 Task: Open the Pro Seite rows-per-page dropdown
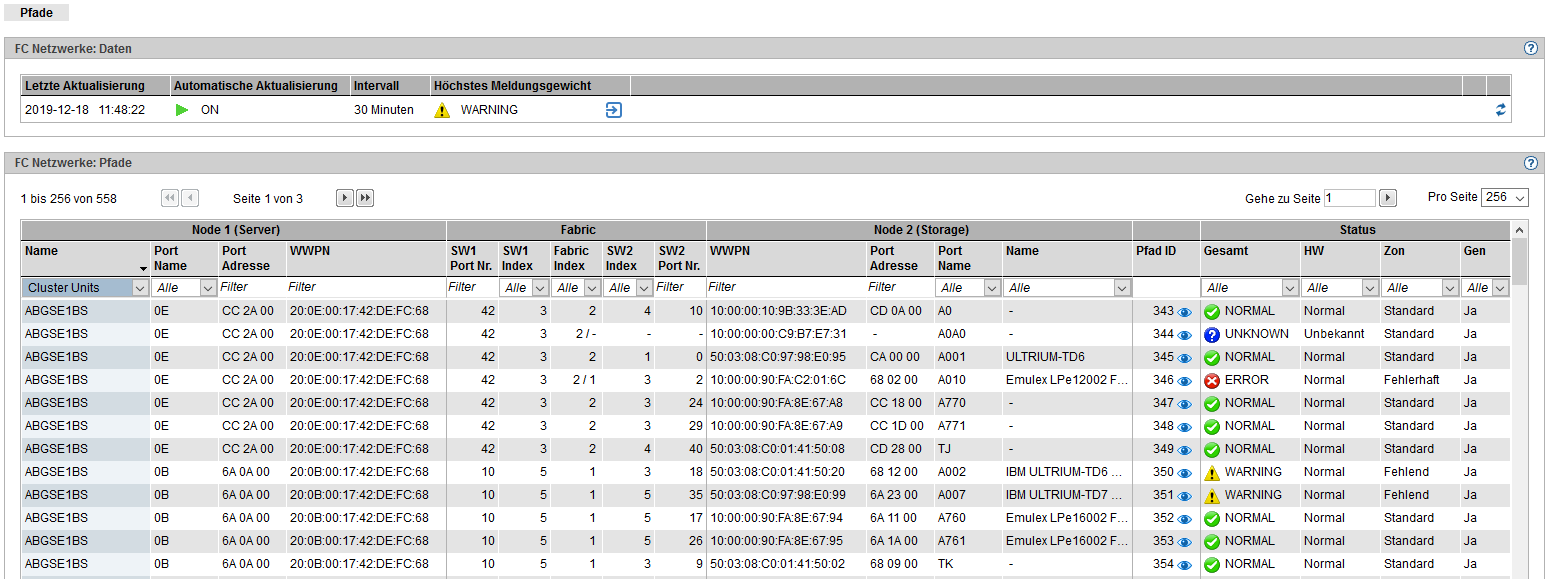point(1505,198)
